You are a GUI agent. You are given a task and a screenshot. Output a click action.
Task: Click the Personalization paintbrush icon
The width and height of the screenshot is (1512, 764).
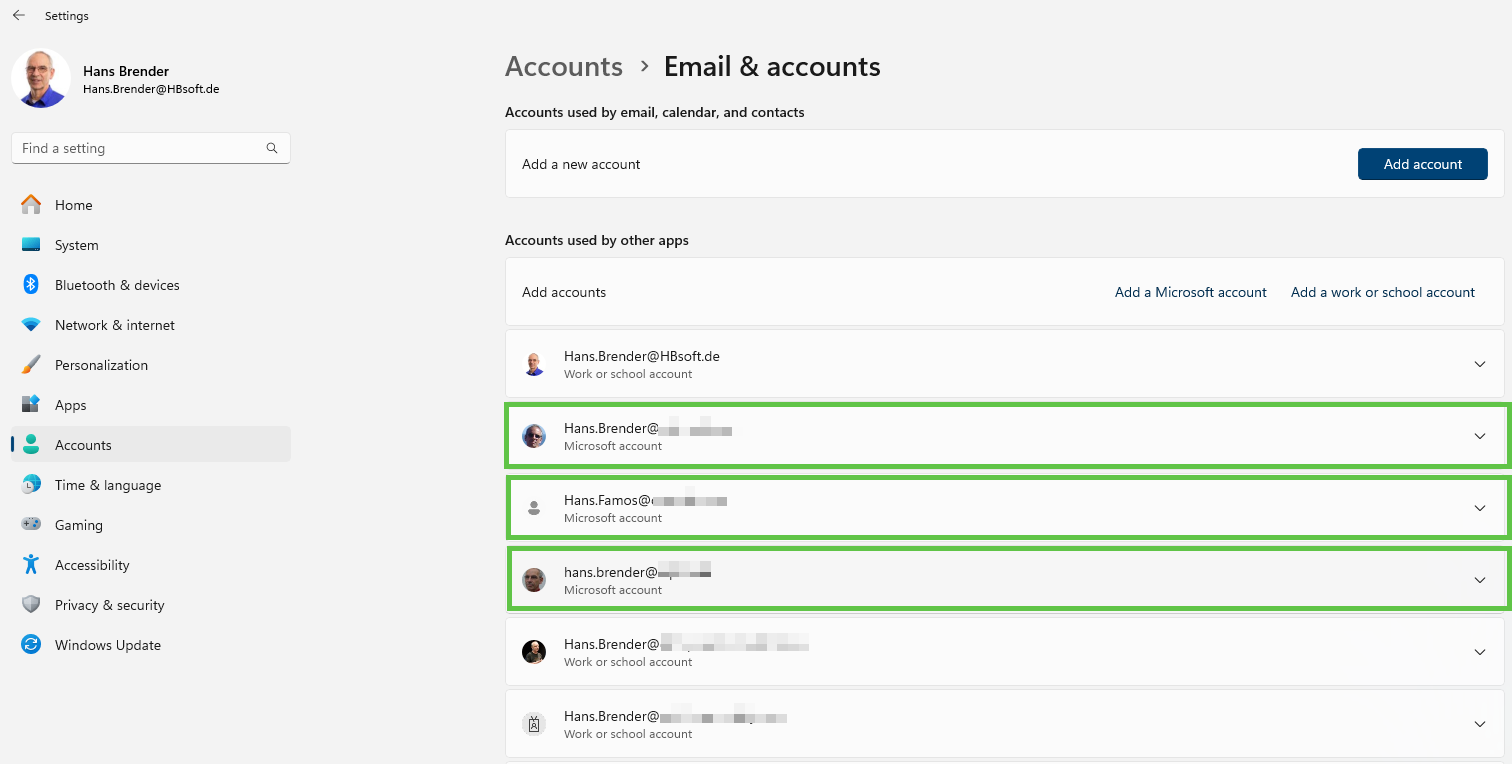(x=31, y=365)
